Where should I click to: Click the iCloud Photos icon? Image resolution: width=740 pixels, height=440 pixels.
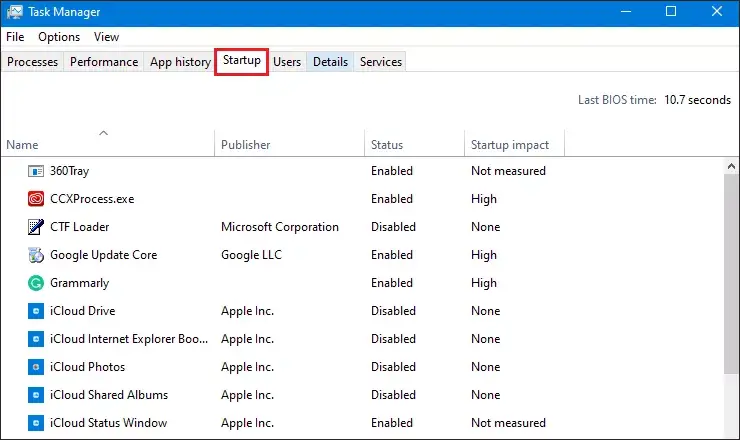coord(36,367)
